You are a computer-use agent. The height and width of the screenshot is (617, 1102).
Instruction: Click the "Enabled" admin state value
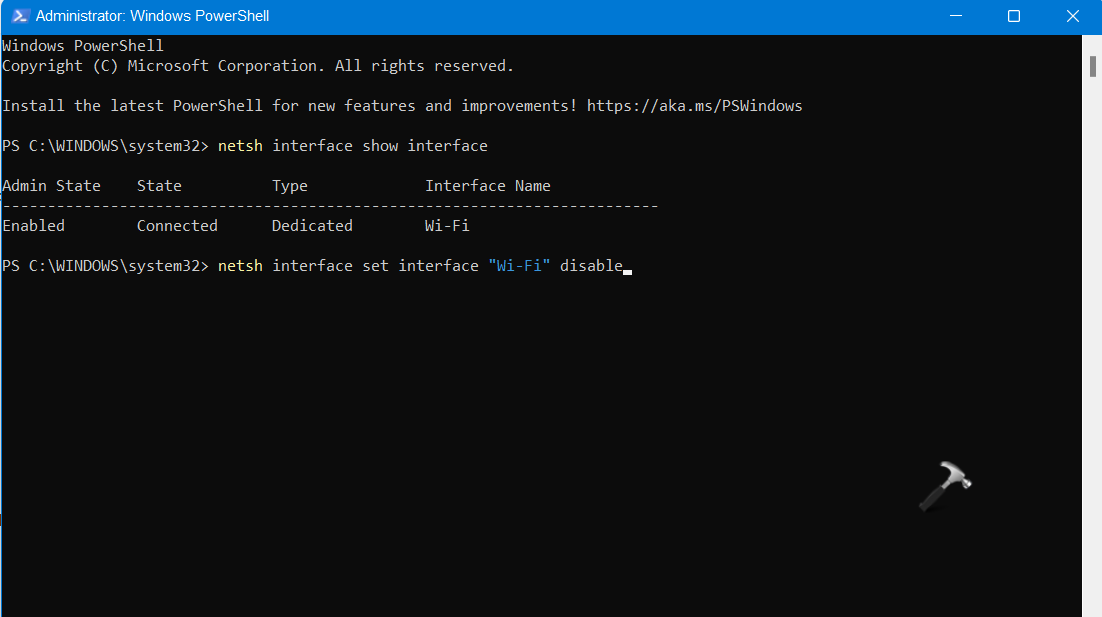pyautogui.click(x=33, y=226)
